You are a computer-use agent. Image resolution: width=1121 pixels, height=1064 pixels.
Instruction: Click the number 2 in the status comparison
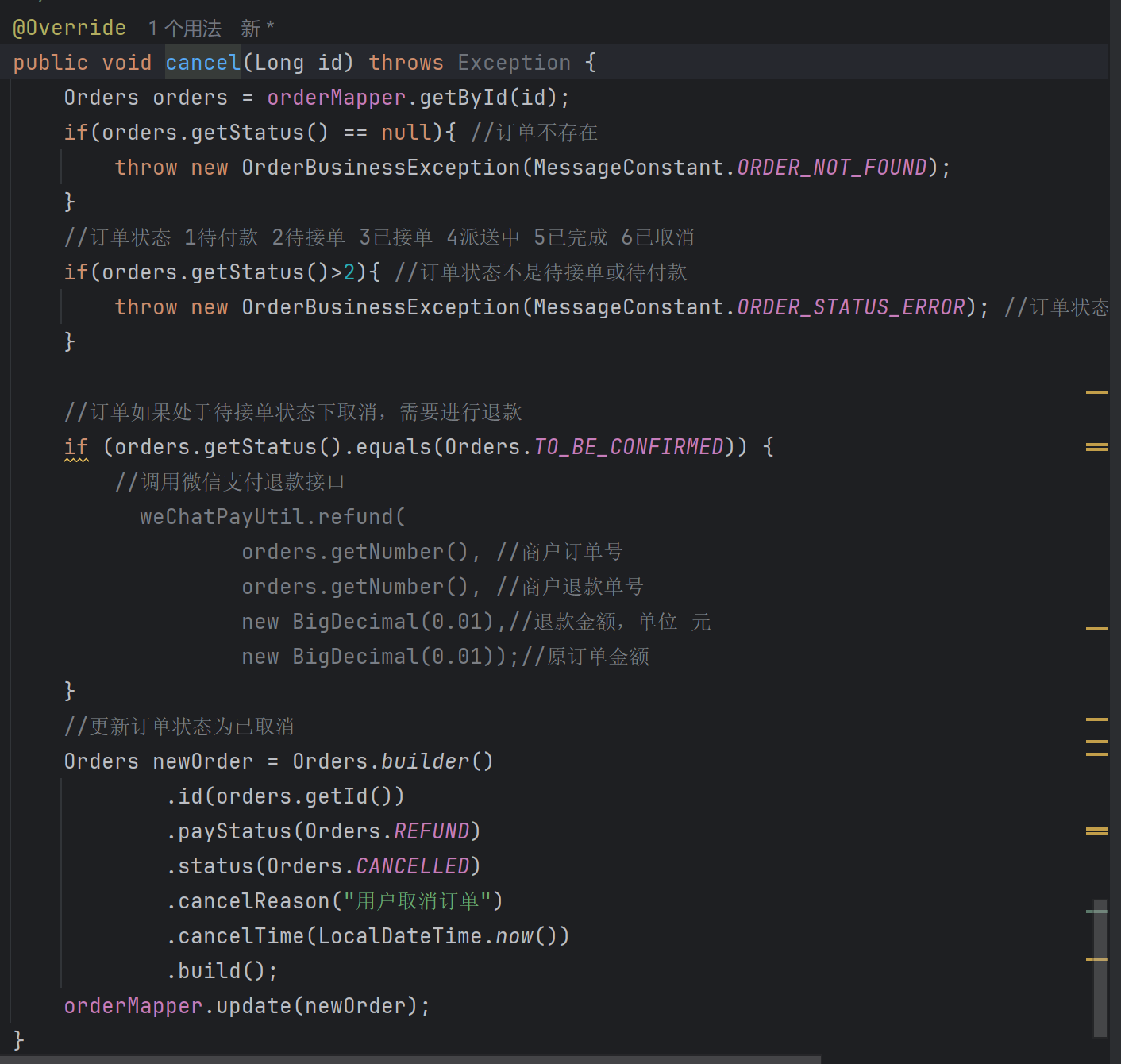(349, 272)
